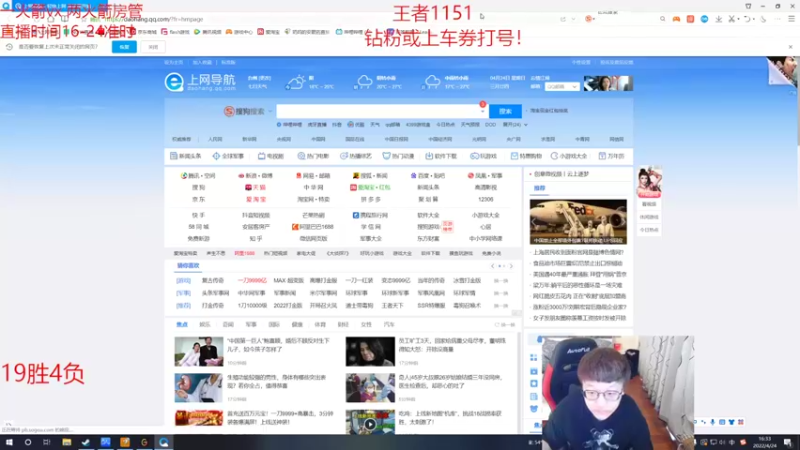800x450 pixels.
Task: Open Task View in the taskbar
Action: tap(47, 442)
